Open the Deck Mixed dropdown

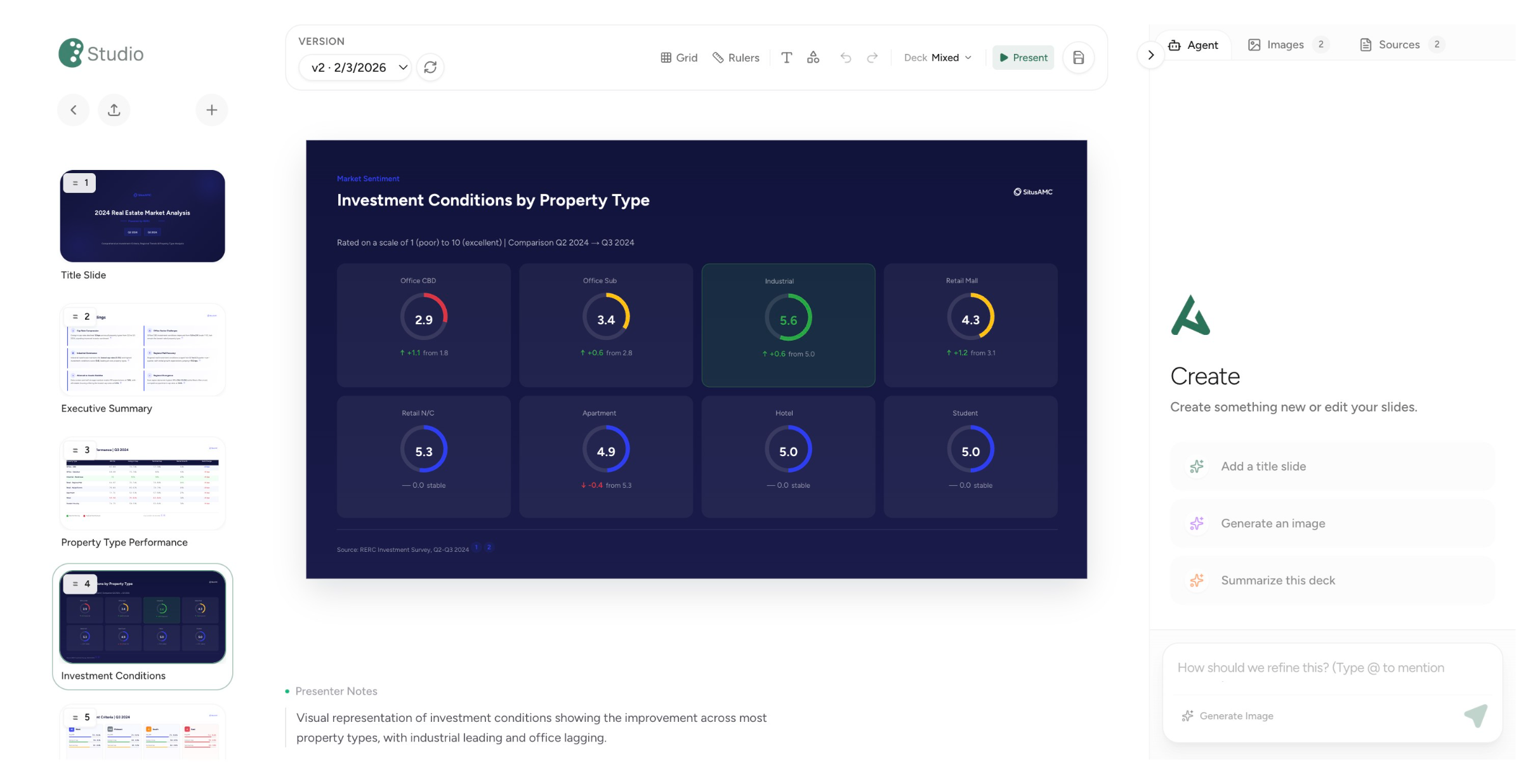(x=937, y=57)
